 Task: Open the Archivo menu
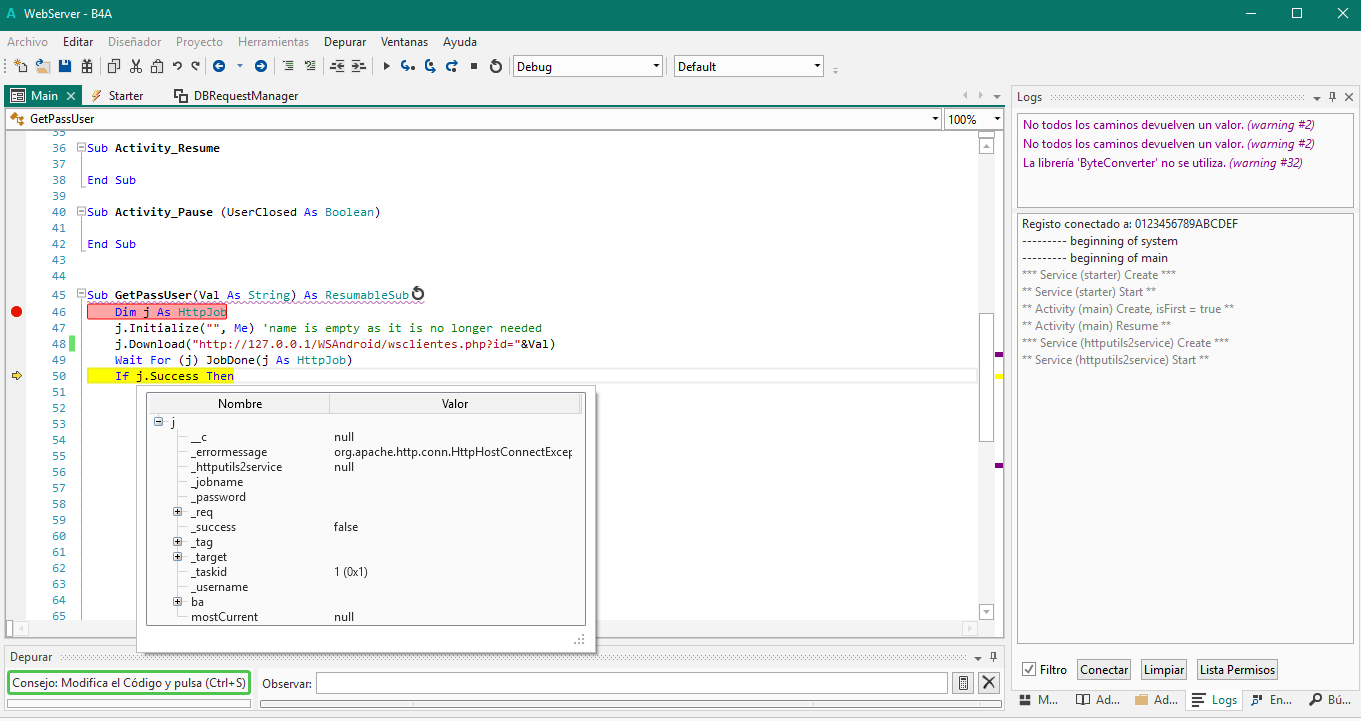[x=27, y=42]
